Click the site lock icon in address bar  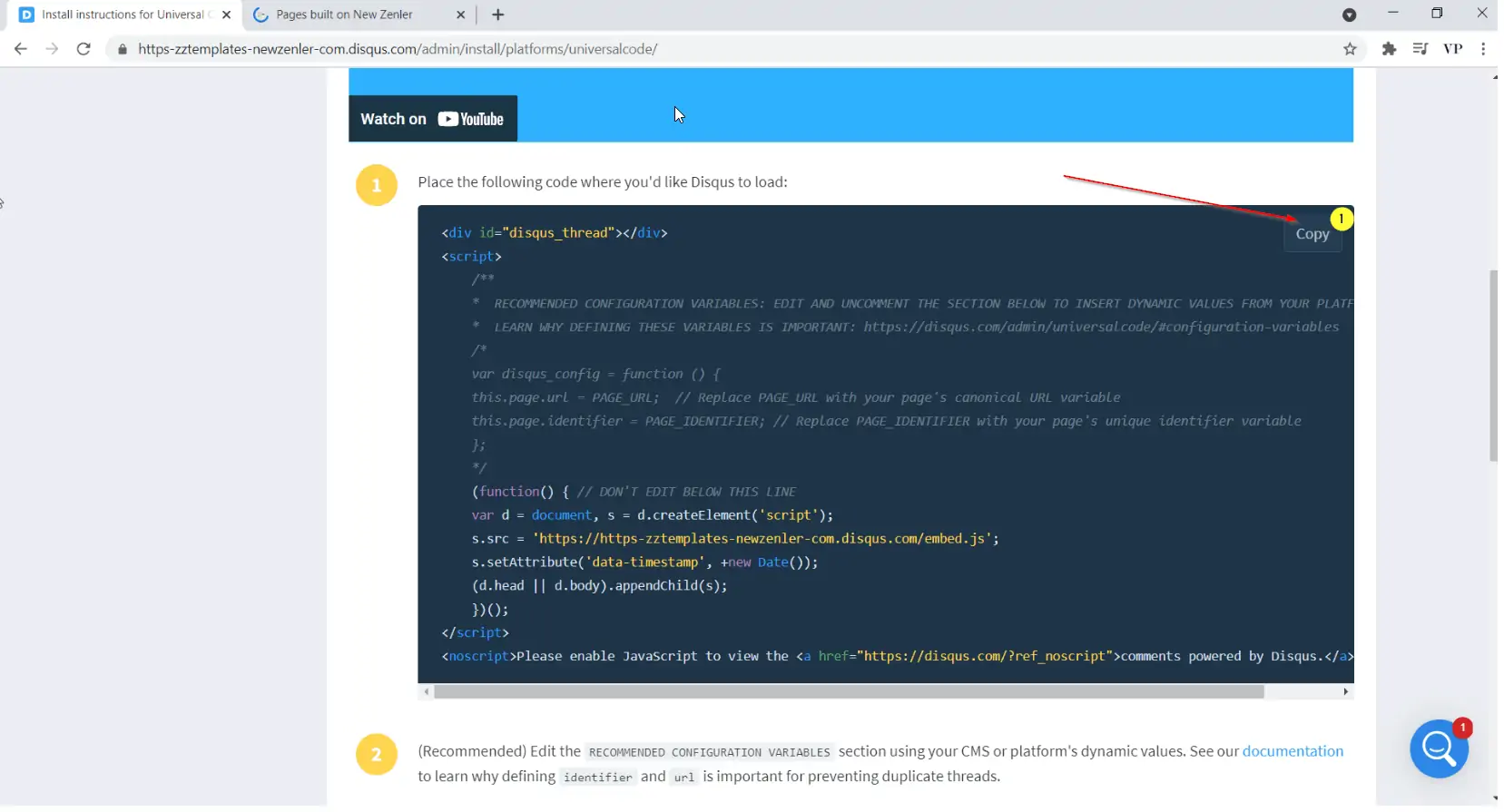tap(123, 49)
